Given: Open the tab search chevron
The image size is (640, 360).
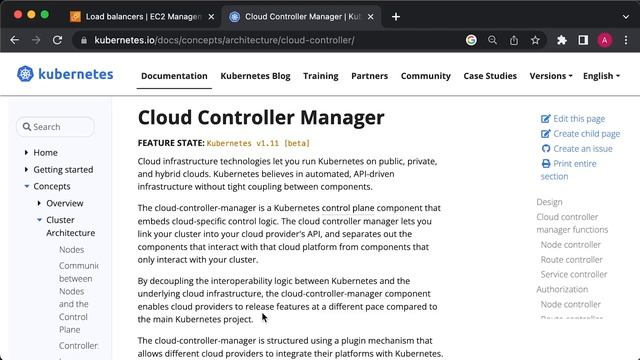Looking at the screenshot, I should [x=626, y=17].
